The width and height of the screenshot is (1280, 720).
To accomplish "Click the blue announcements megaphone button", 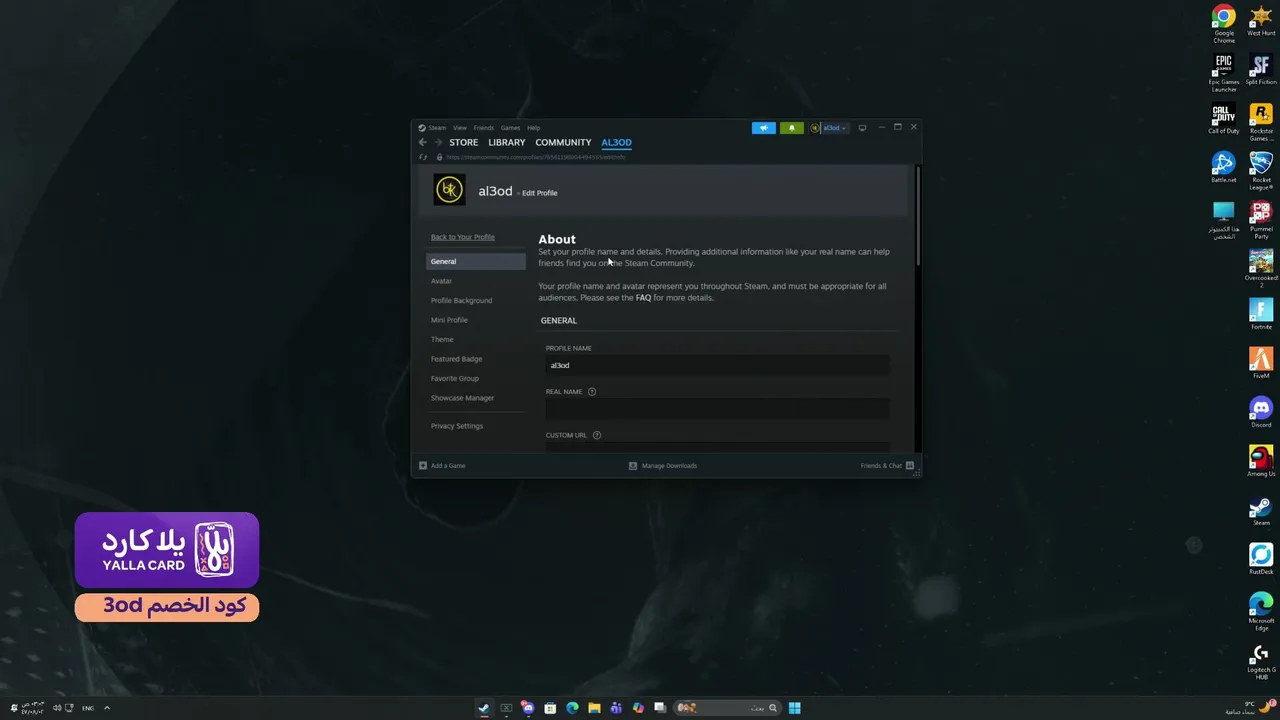I will (x=763, y=128).
